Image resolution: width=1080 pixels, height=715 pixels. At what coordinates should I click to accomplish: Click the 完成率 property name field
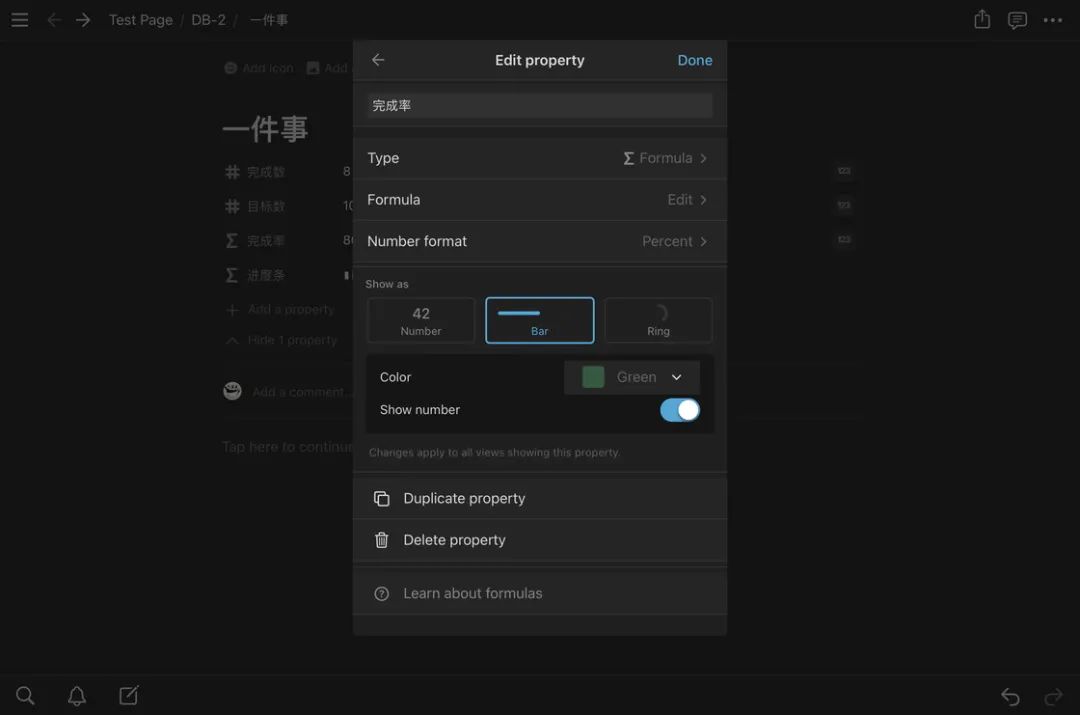pos(540,105)
